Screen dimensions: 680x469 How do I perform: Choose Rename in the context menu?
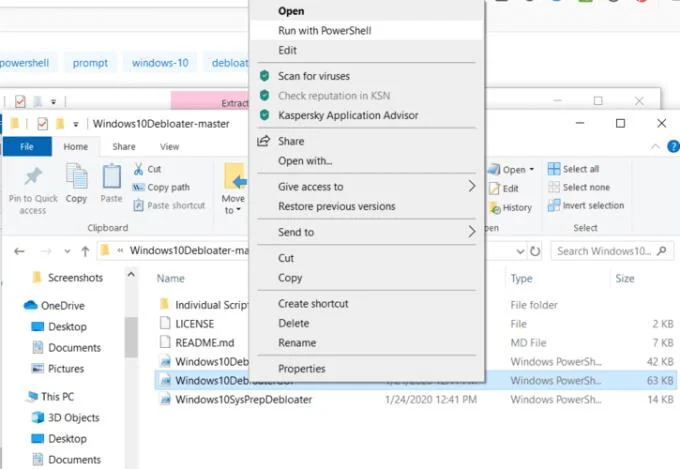[367, 343]
